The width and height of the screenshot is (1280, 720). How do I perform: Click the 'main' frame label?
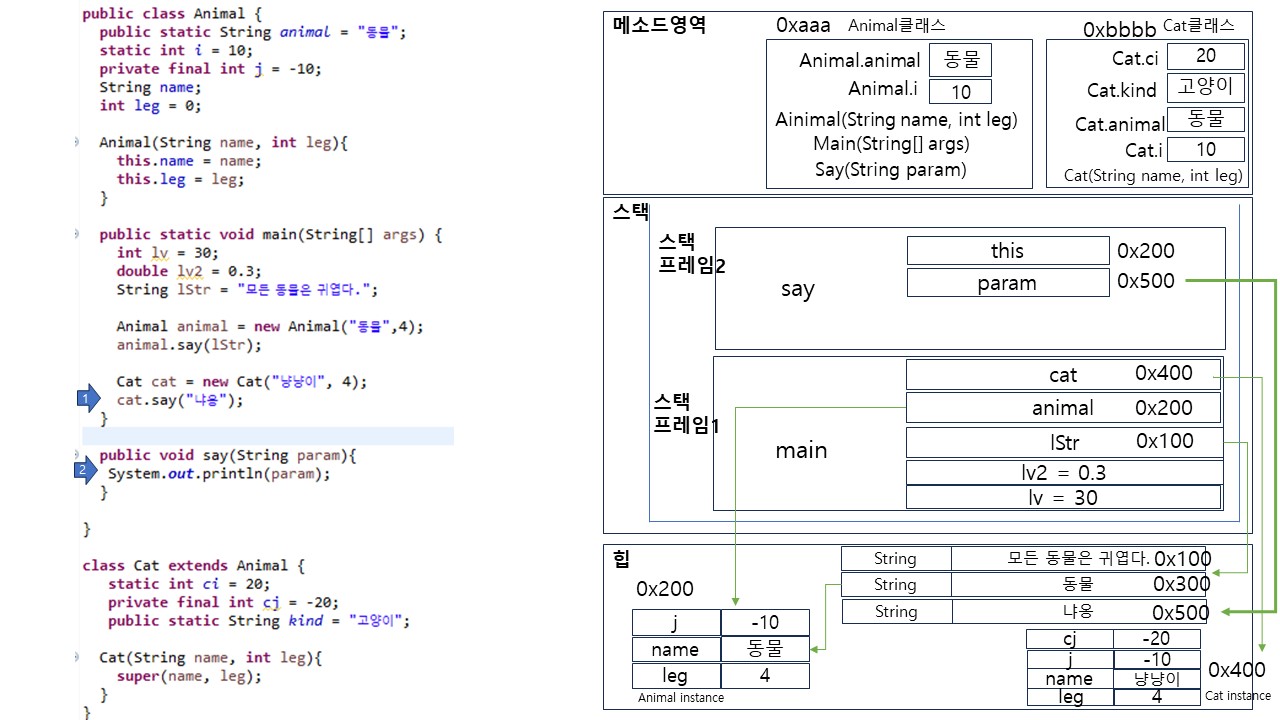click(x=801, y=450)
